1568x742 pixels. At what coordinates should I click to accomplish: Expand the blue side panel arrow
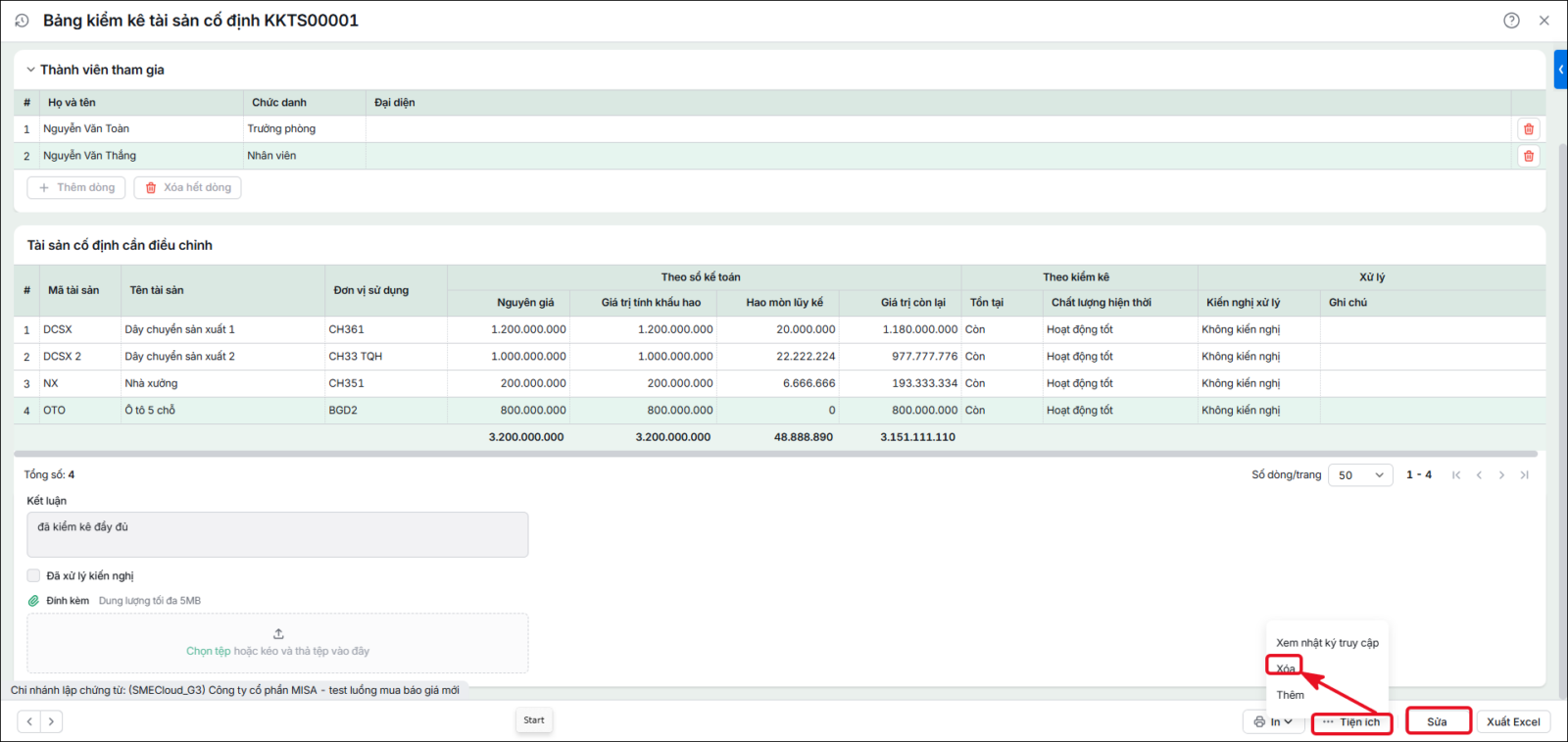click(1560, 70)
